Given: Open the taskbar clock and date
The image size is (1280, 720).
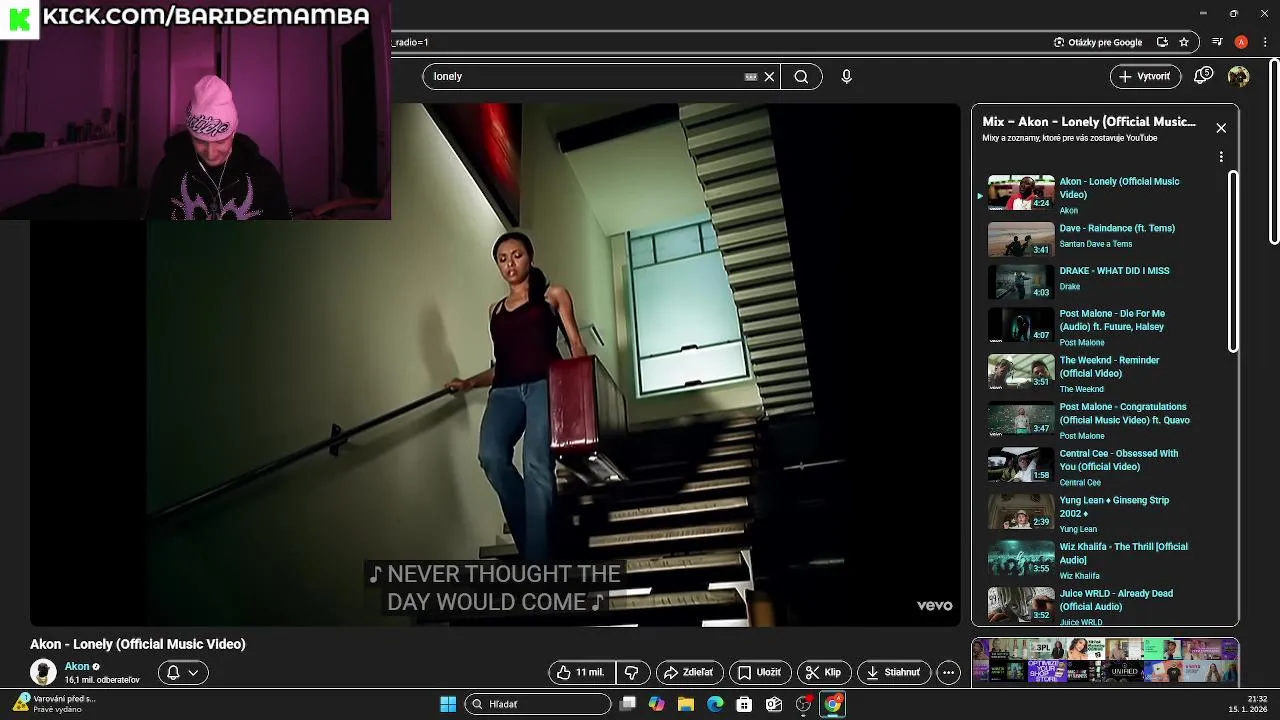Looking at the screenshot, I should (x=1250, y=704).
